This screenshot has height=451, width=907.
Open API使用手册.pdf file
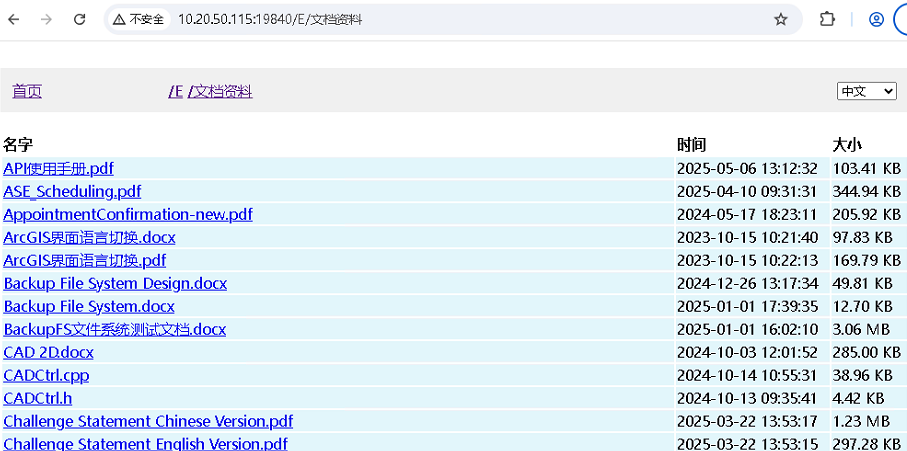(x=58, y=169)
